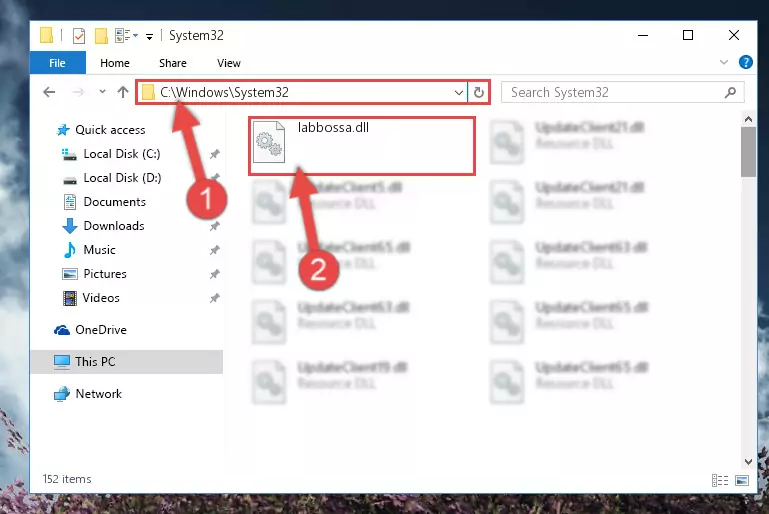Open the File menu
The image size is (769, 514).
pyautogui.click(x=57, y=63)
